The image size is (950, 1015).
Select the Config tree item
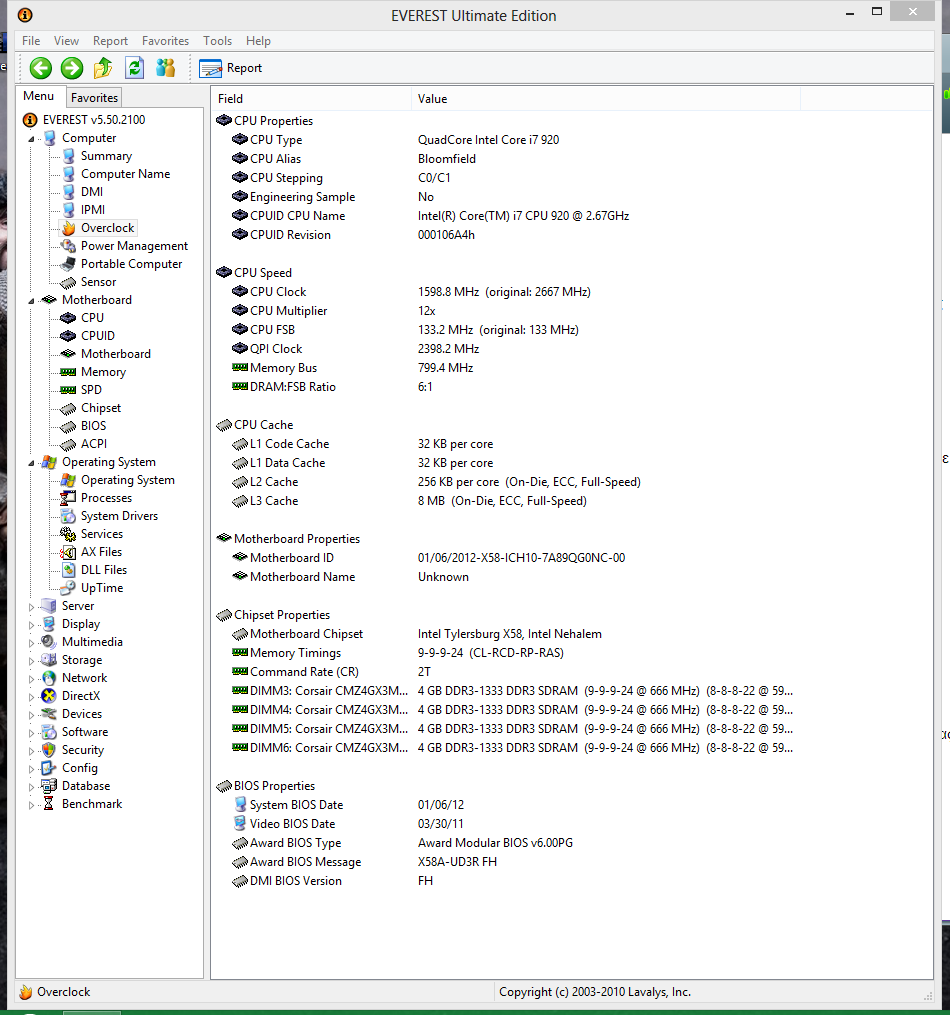[x=80, y=768]
